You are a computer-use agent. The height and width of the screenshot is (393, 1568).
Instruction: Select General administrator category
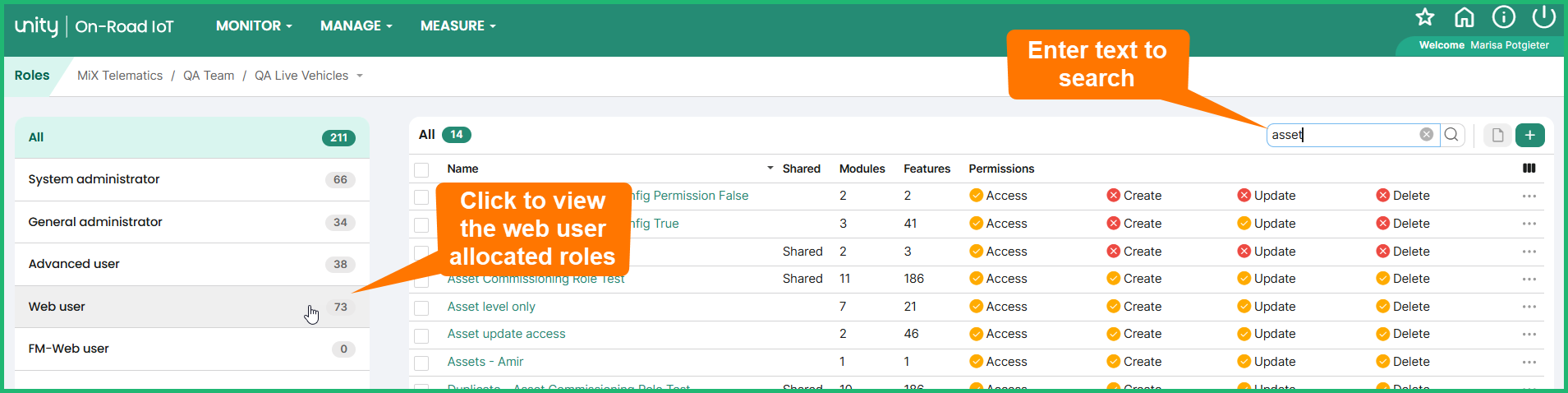pyautogui.click(x=192, y=222)
